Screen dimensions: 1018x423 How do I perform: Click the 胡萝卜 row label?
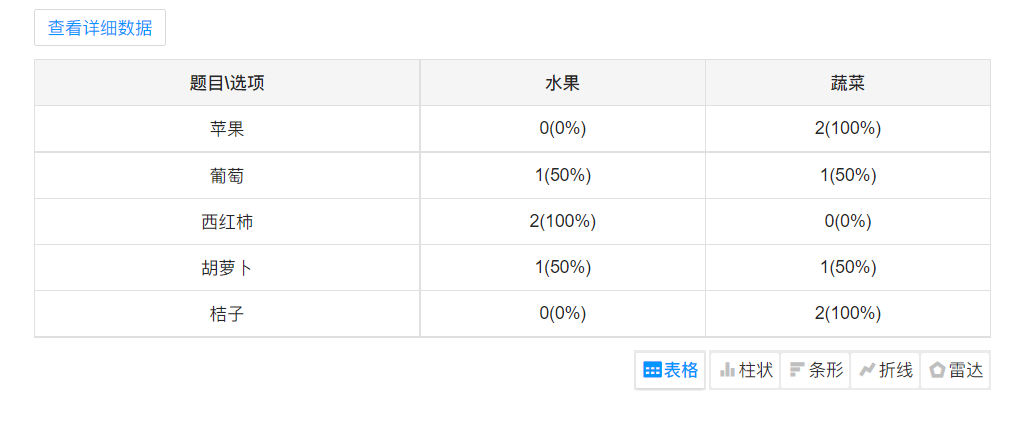tap(227, 268)
